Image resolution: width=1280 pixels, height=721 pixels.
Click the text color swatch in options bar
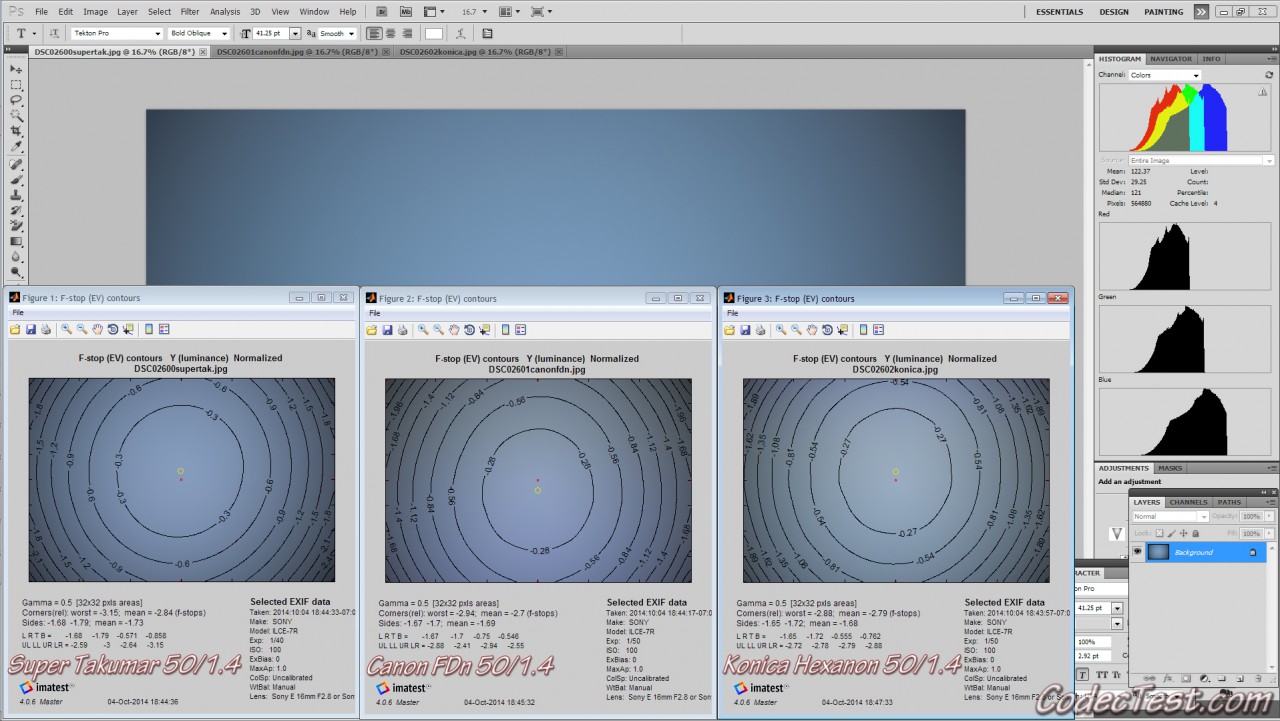pos(433,33)
